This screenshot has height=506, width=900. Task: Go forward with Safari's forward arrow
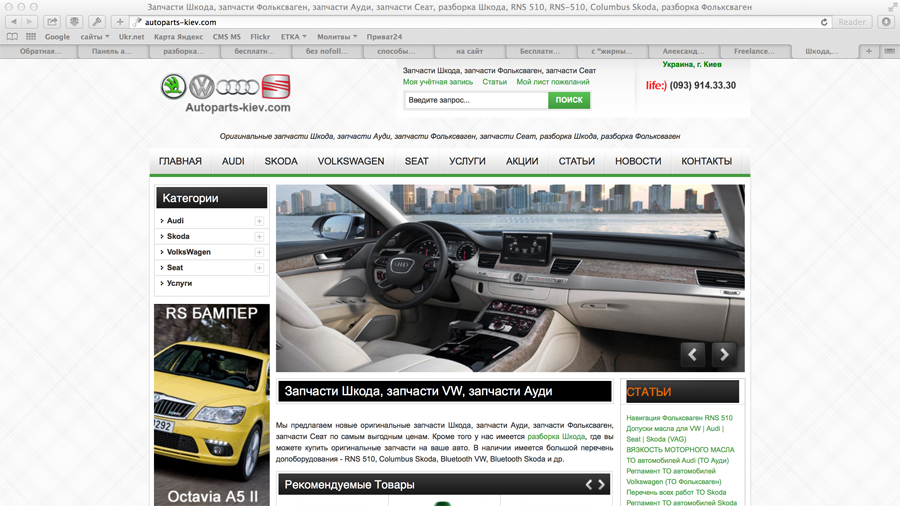(x=30, y=22)
